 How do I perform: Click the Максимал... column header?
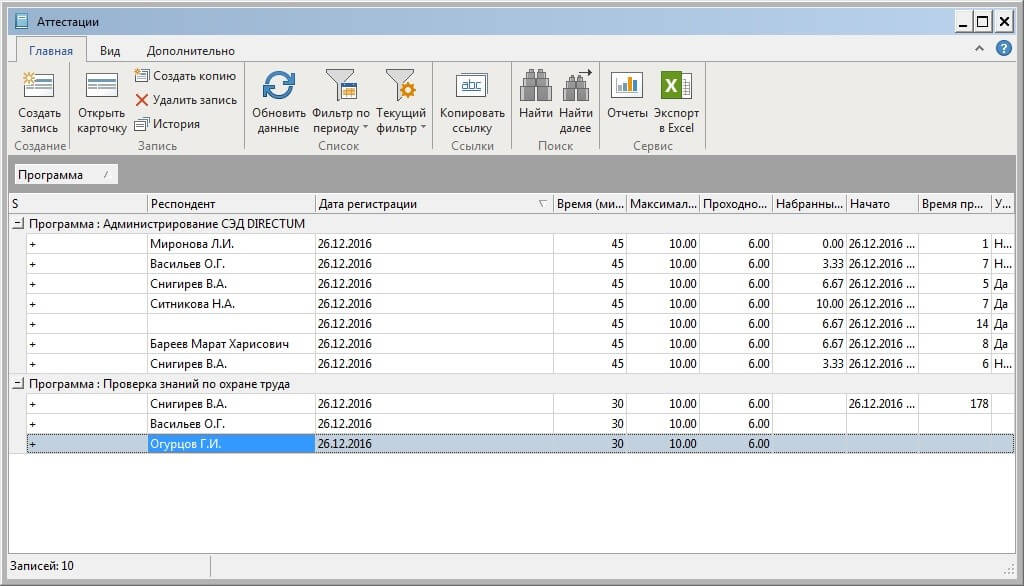click(663, 204)
